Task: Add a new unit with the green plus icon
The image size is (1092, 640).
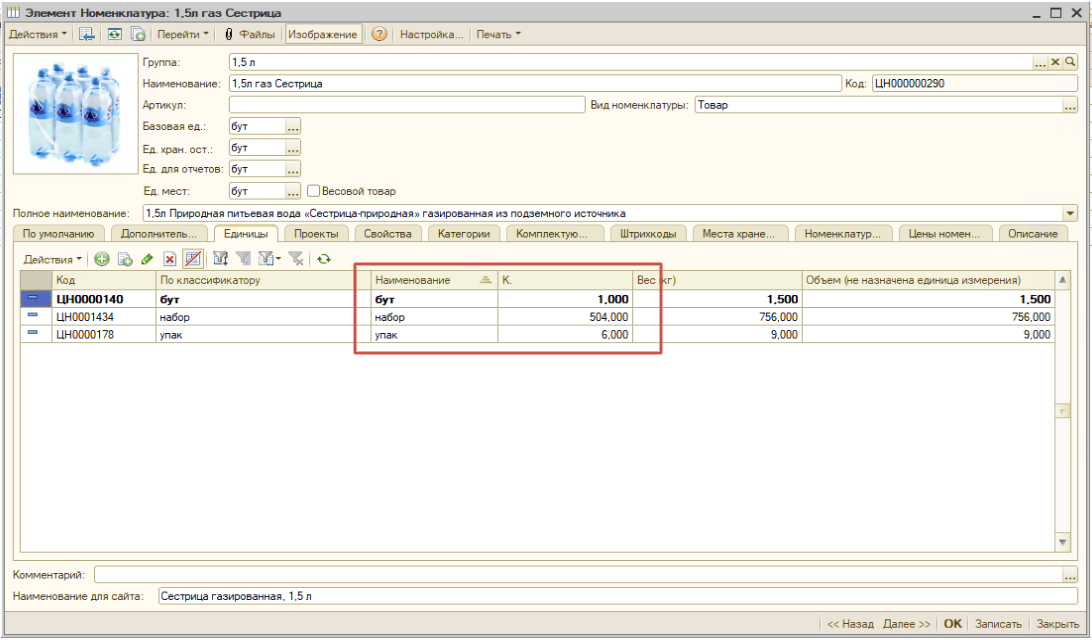Action: tap(102, 259)
